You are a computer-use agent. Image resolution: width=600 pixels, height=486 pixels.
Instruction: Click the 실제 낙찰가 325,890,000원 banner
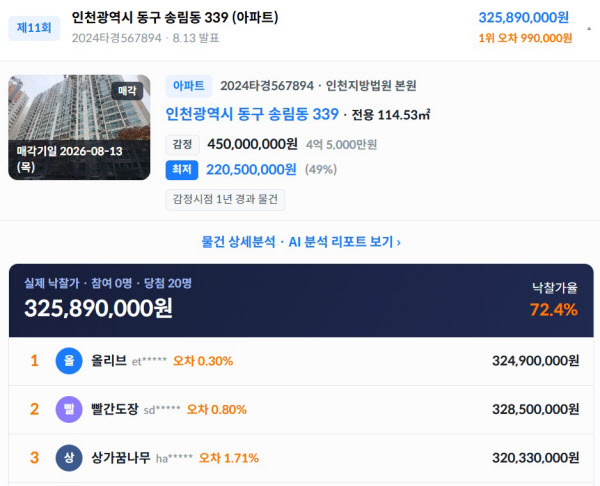pyautogui.click(x=301, y=300)
